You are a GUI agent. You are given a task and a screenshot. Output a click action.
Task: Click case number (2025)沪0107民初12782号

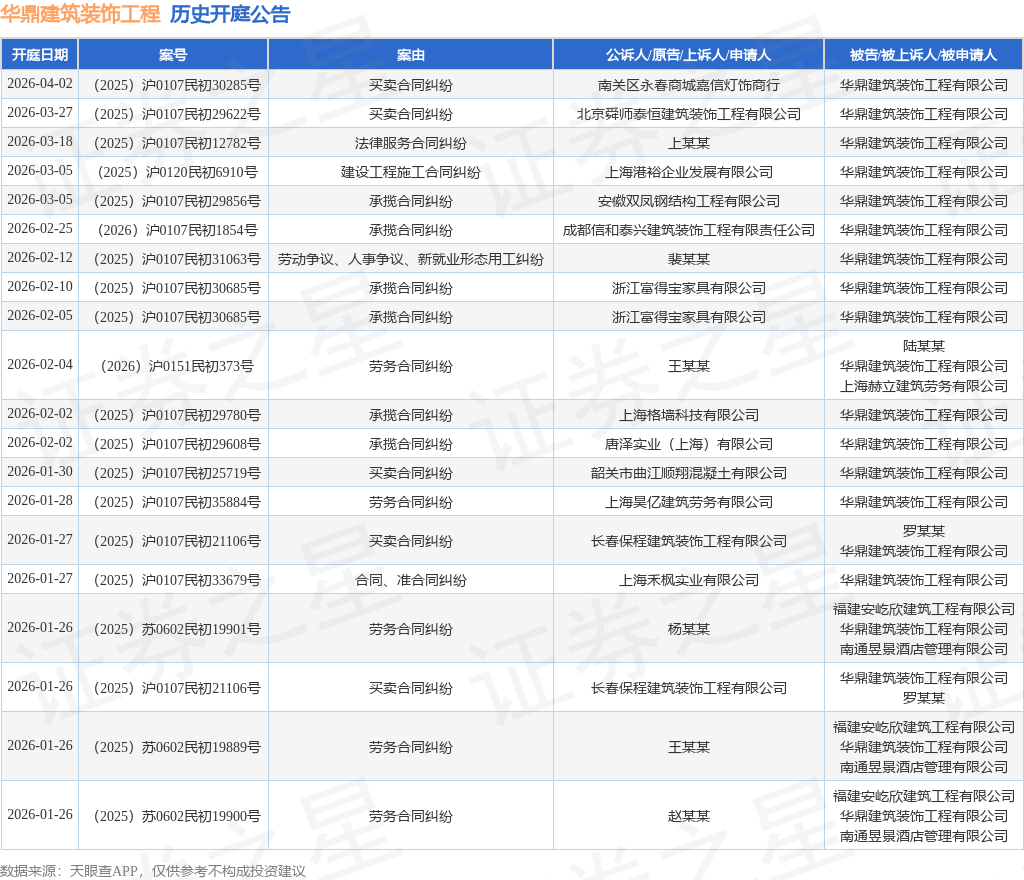[x=173, y=143]
